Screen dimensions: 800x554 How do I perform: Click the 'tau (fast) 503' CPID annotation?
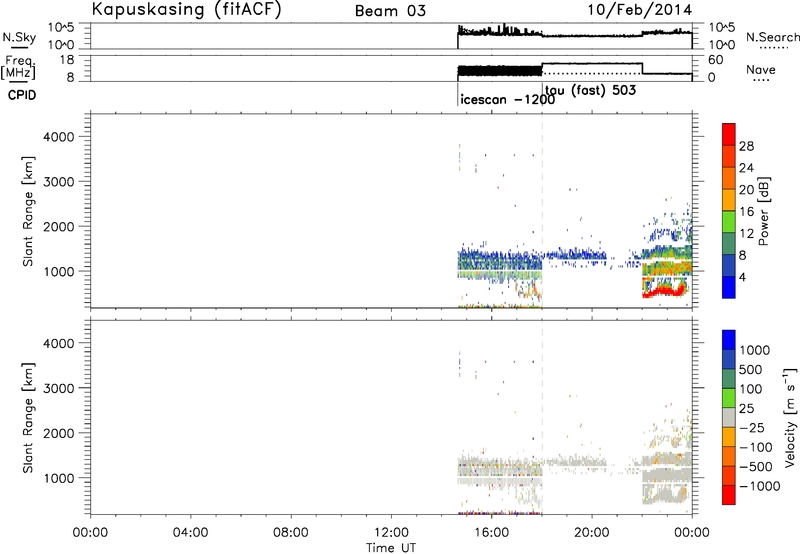tap(590, 91)
